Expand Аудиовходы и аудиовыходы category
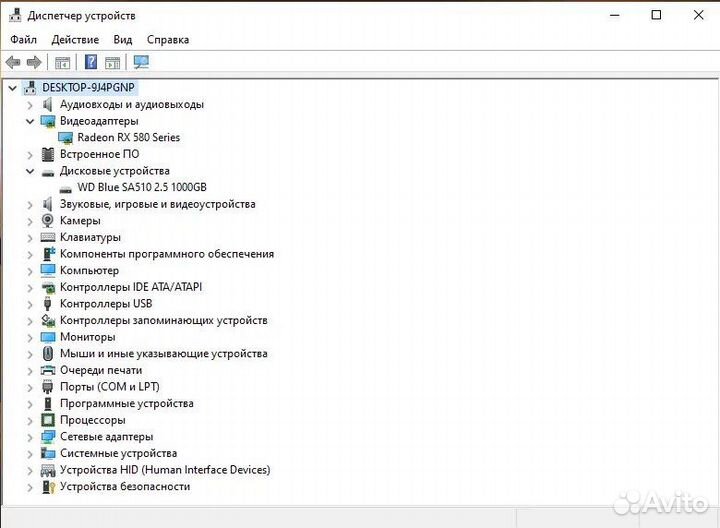720x528 pixels. coord(30,105)
